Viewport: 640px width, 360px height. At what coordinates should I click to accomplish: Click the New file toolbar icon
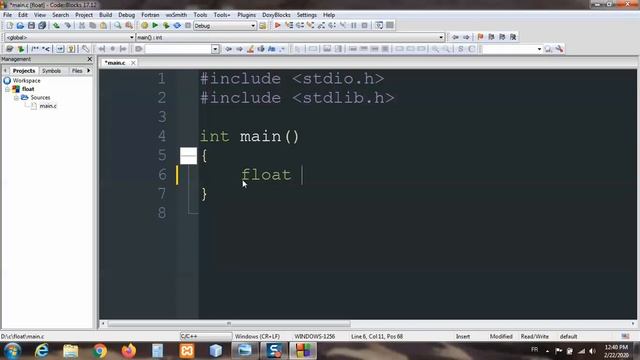(x=9, y=25)
